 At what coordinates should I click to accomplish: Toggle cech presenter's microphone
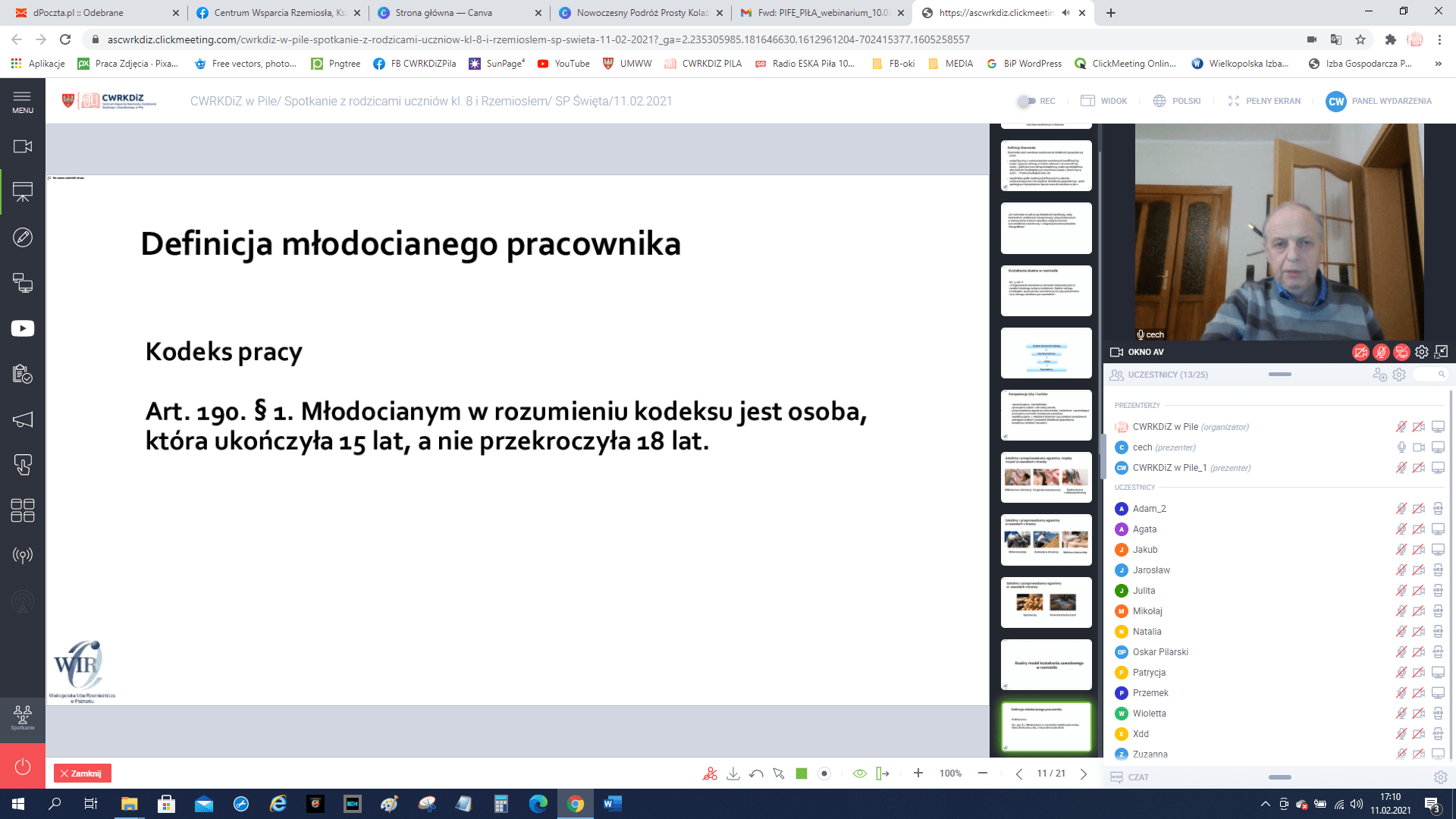pyautogui.click(x=1401, y=447)
